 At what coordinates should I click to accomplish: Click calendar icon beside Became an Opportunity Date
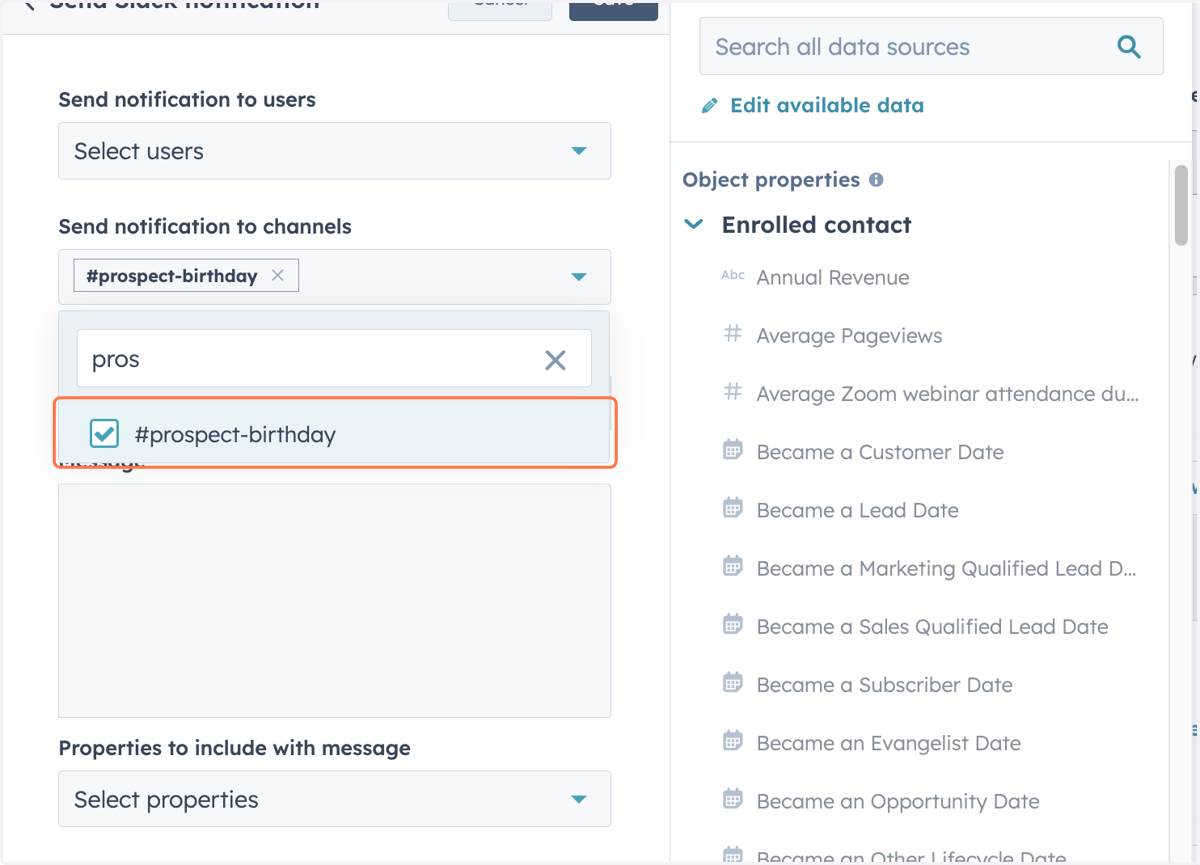point(733,799)
